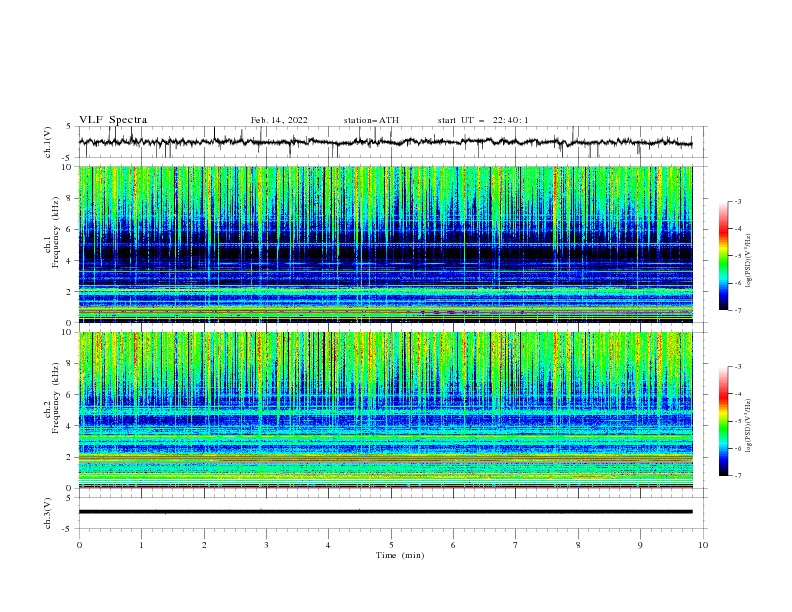Click the "-7" tick on ch.2 colorbar
Screen dimensions: 792x612
738,476
